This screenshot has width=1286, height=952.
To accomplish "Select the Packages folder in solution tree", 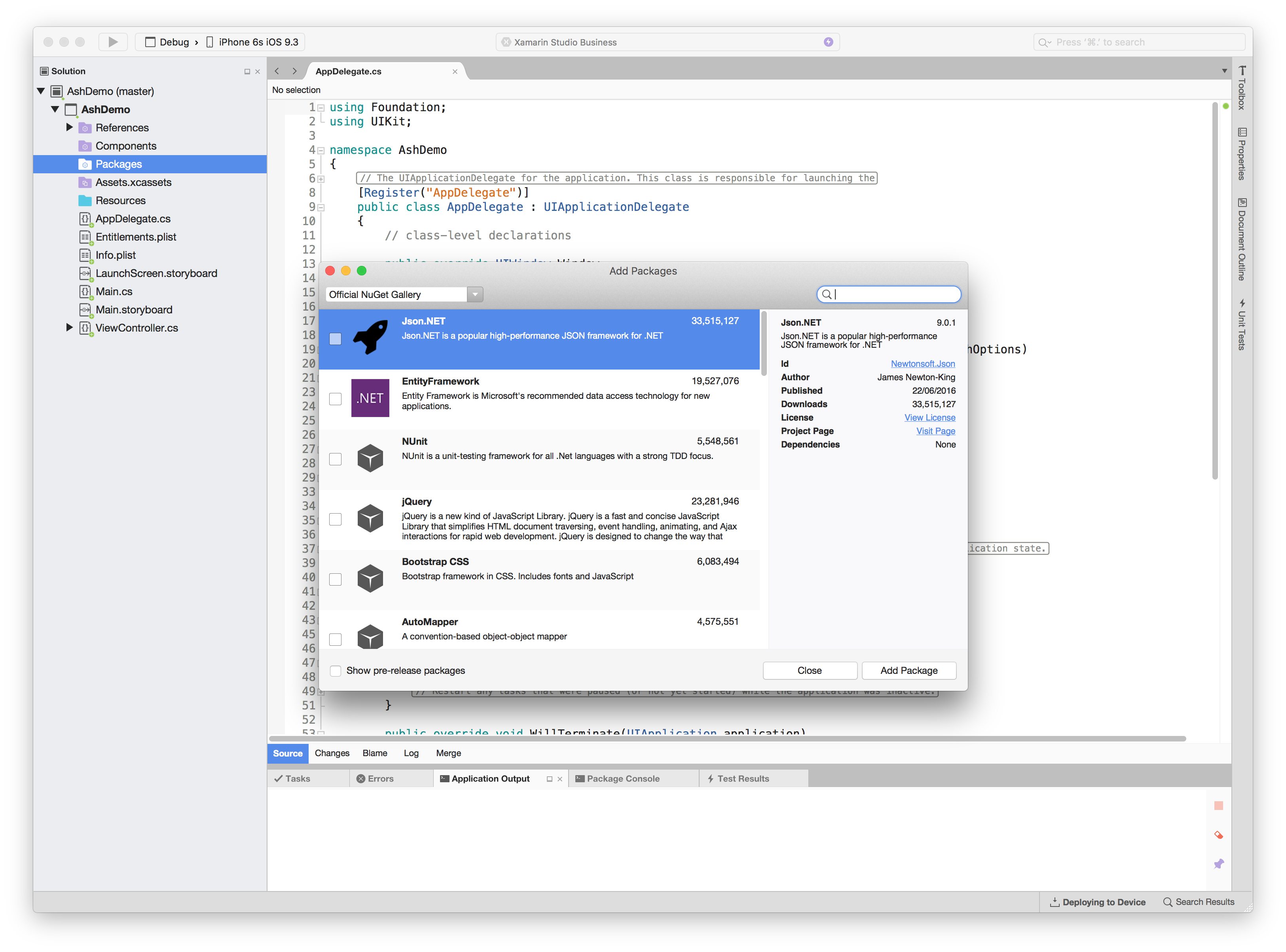I will (x=150, y=164).
